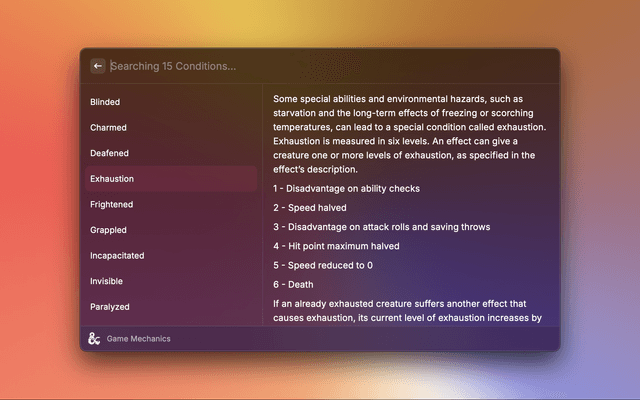Viewport: 640px width, 400px height.
Task: Pick the Grappled condition
Action: 108,230
